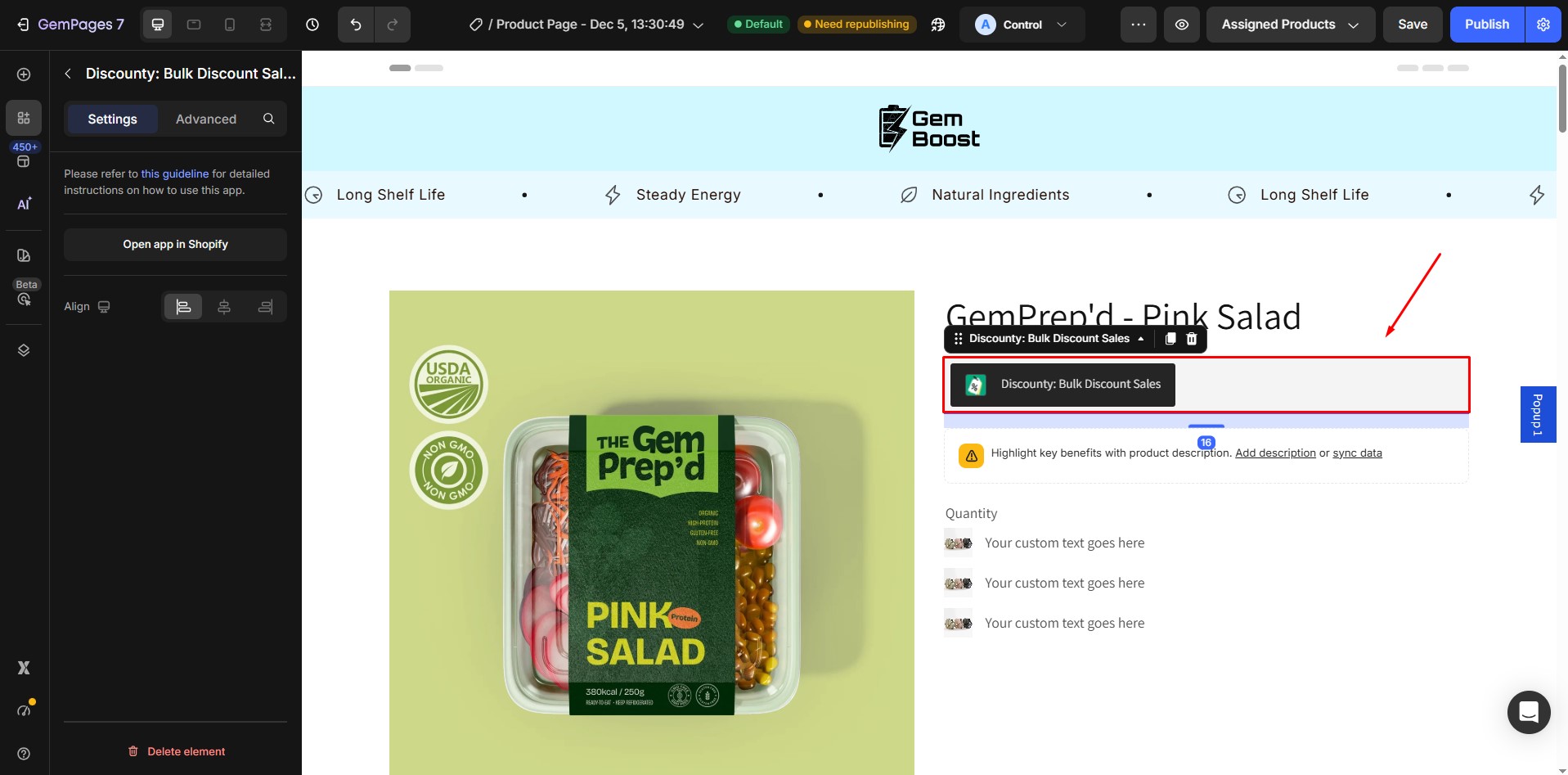Select the center align option
The height and width of the screenshot is (775, 1568).
coord(224,307)
